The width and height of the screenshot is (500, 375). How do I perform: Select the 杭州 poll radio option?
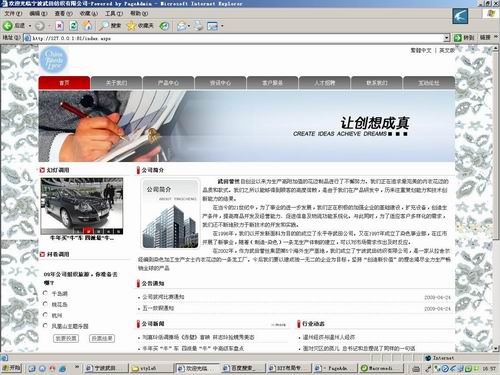[46, 315]
